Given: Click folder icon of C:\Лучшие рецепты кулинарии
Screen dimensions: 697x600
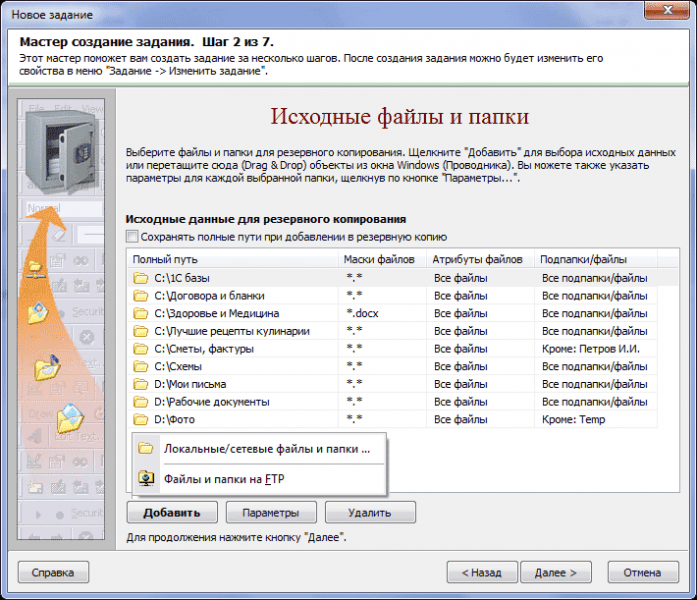Looking at the screenshot, I should tap(140, 331).
